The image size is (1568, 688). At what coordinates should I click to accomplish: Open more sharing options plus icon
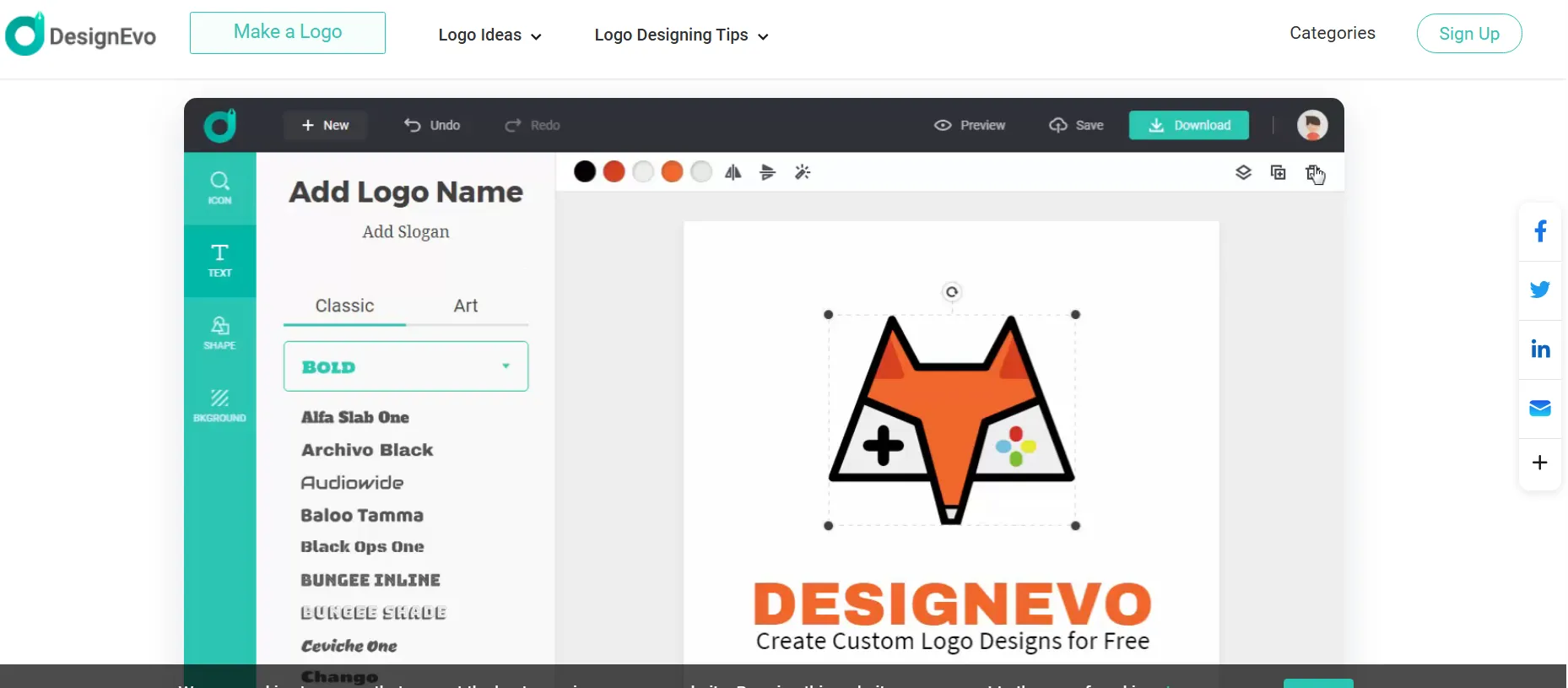[x=1540, y=463]
